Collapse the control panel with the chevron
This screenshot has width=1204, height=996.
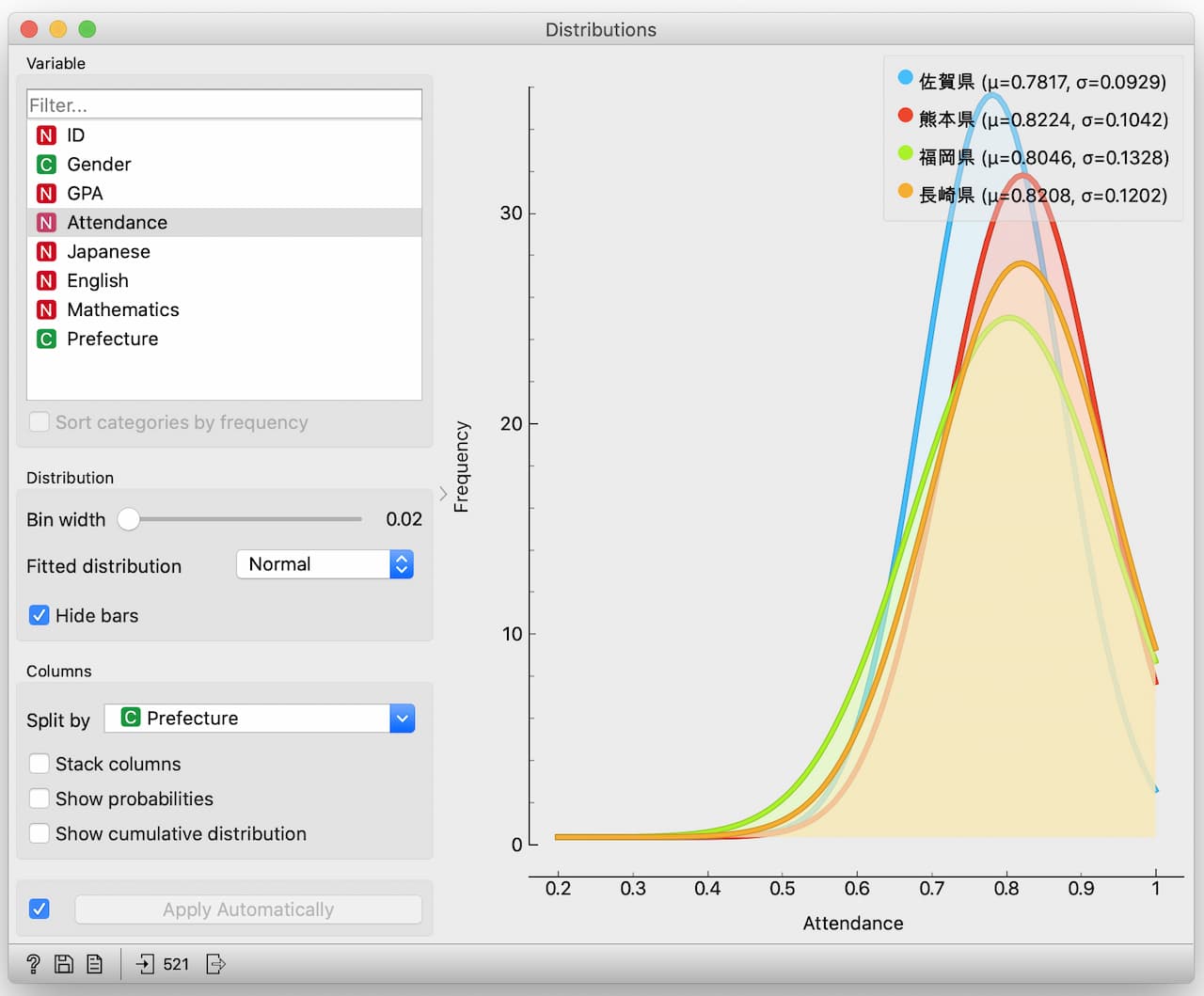click(443, 494)
